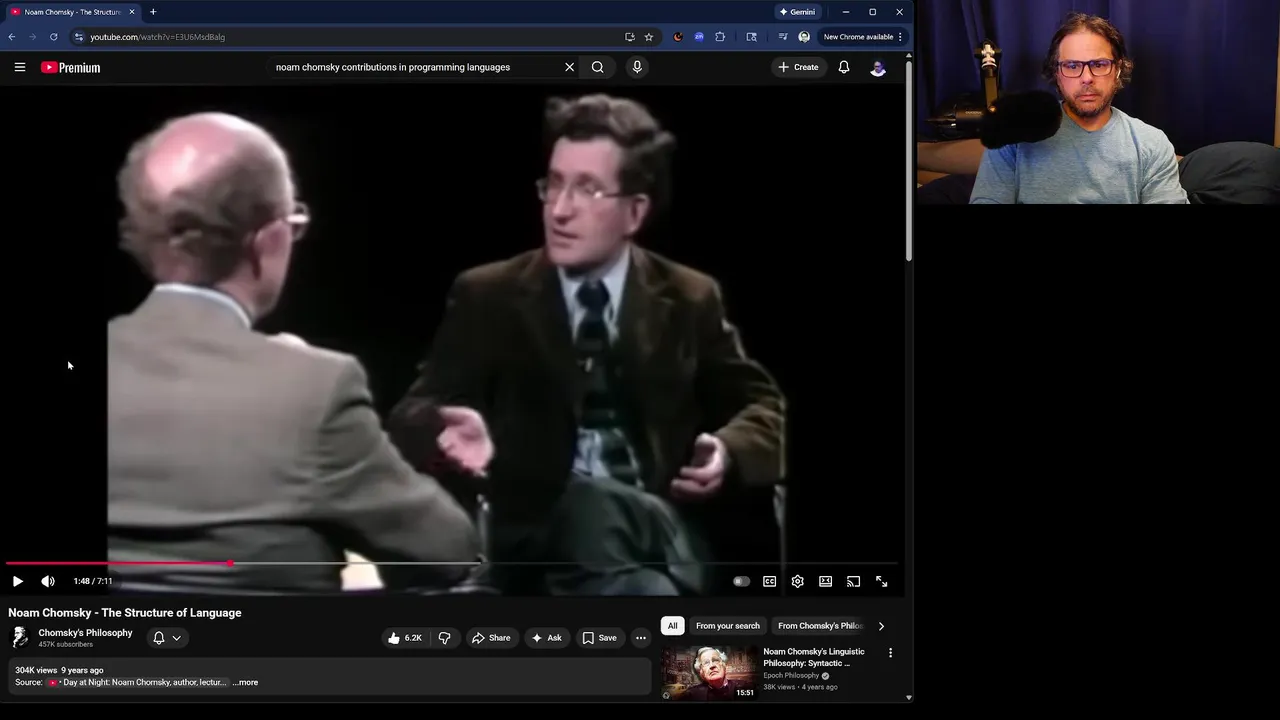Viewport: 1280px width, 720px height.
Task: Install app icon in address bar
Action: pyautogui.click(x=630, y=37)
